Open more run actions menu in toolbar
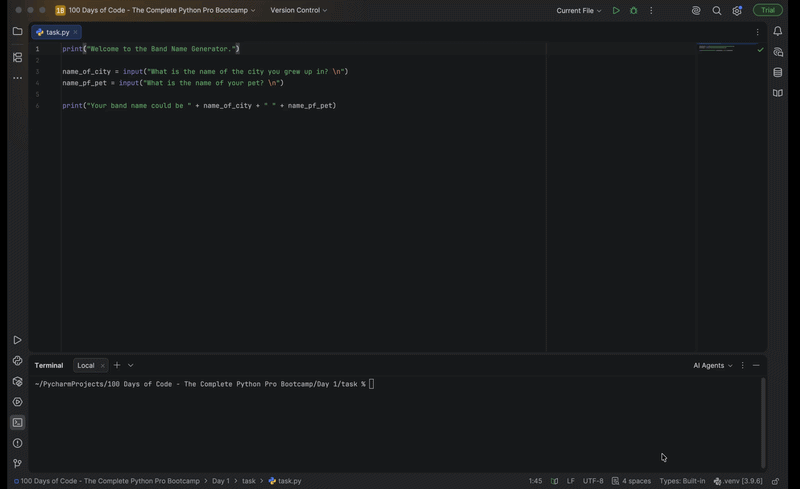 coord(651,10)
